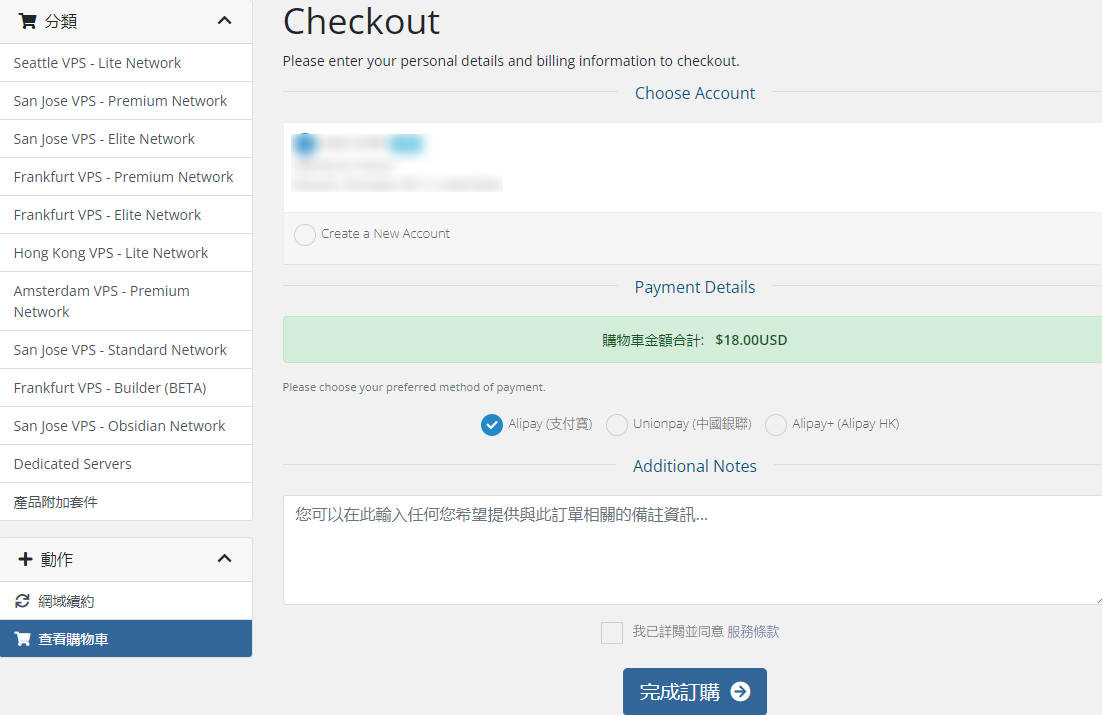Select Unionpay (中國銀聯) payment method
Image resolution: width=1102 pixels, height=715 pixels.
[x=616, y=425]
